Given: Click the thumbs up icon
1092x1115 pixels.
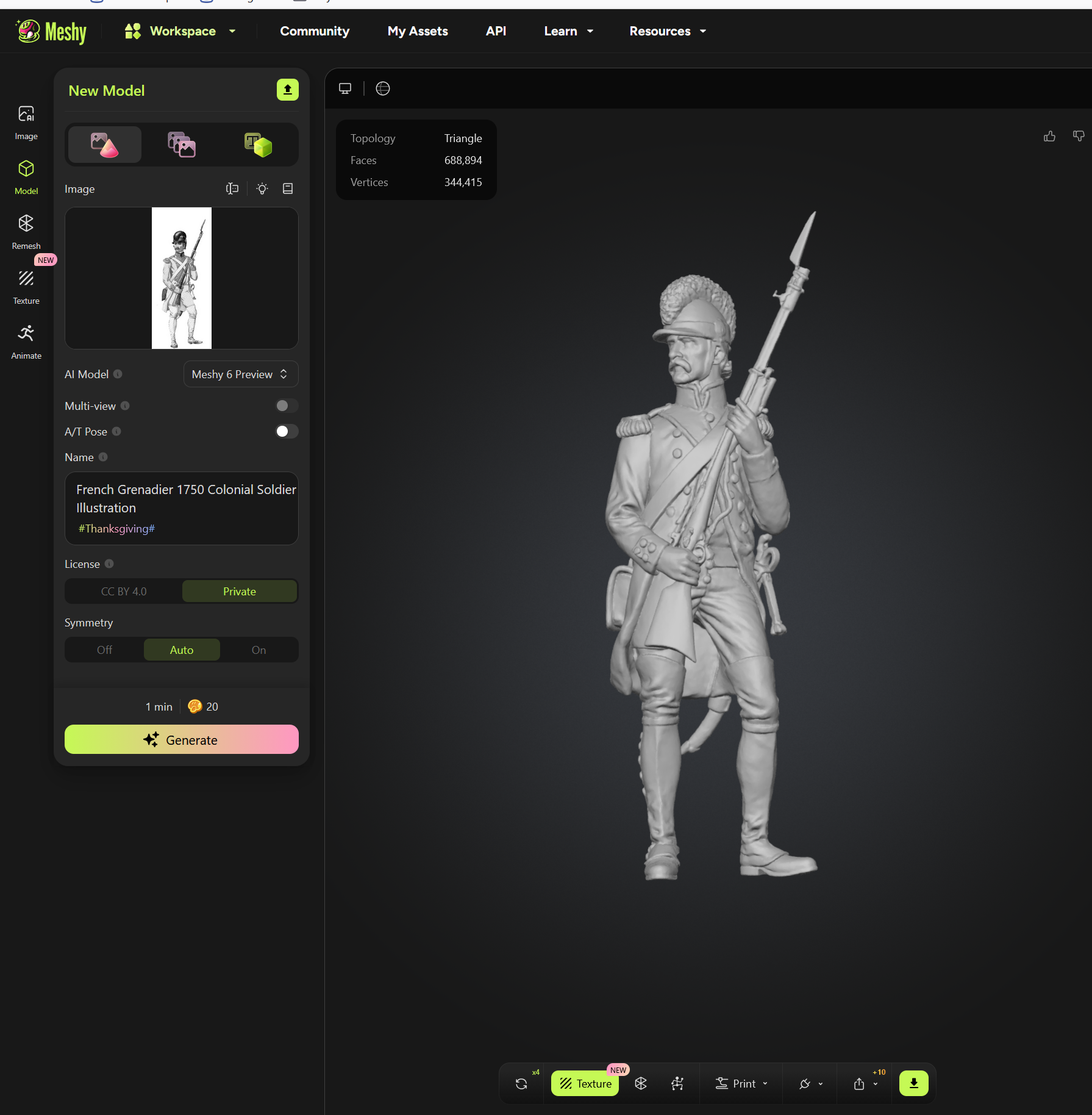Looking at the screenshot, I should pyautogui.click(x=1049, y=136).
